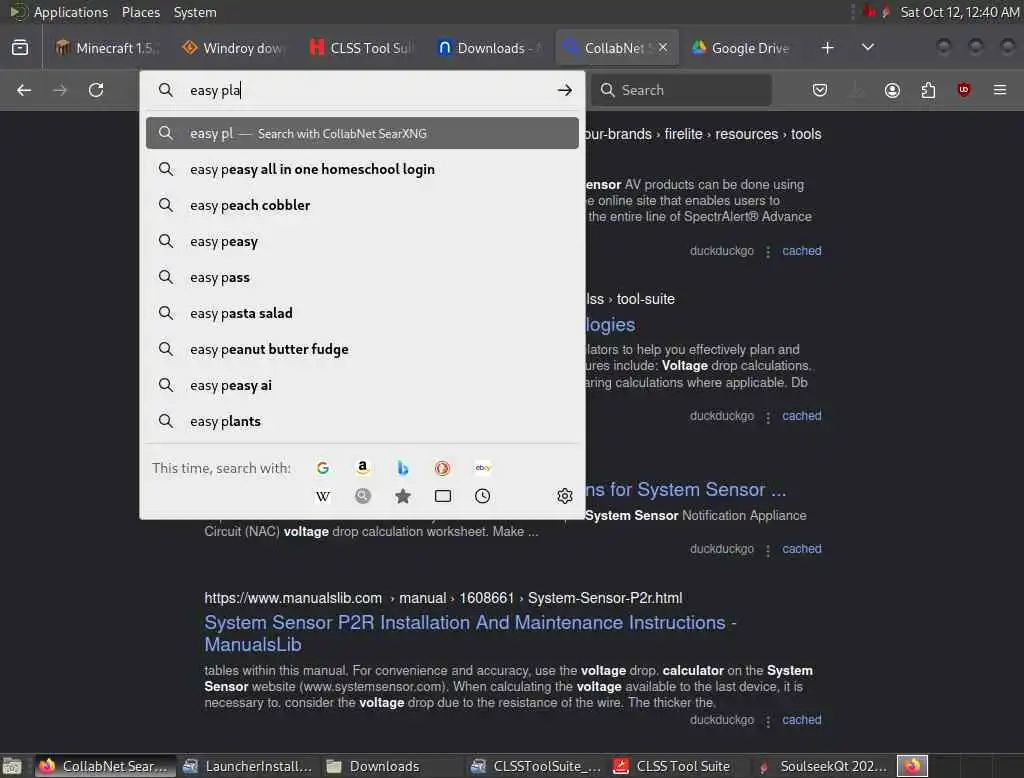Save page to Pocket
The image size is (1024, 778).
(820, 90)
